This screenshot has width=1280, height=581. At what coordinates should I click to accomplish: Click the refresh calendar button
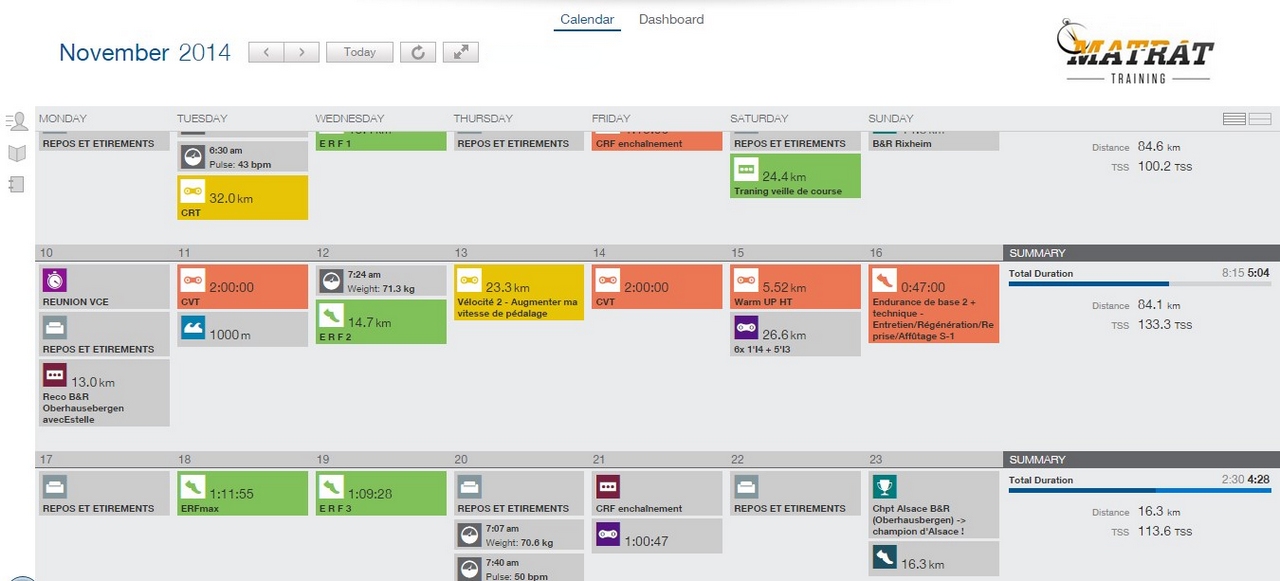[417, 52]
